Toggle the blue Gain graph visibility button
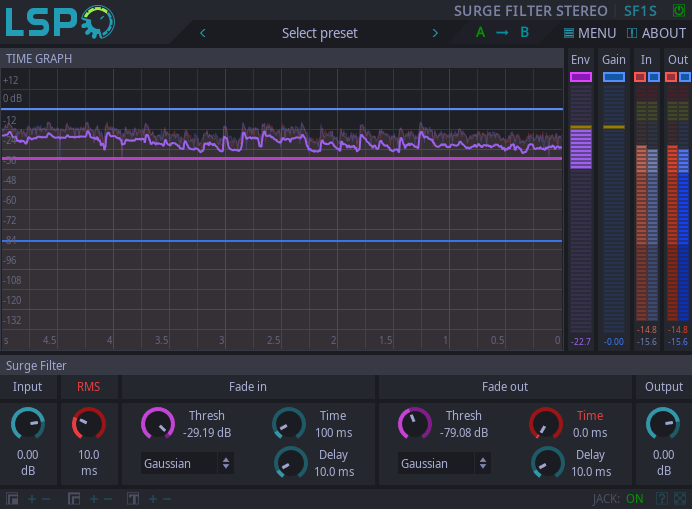692x509 pixels. pos(614,77)
